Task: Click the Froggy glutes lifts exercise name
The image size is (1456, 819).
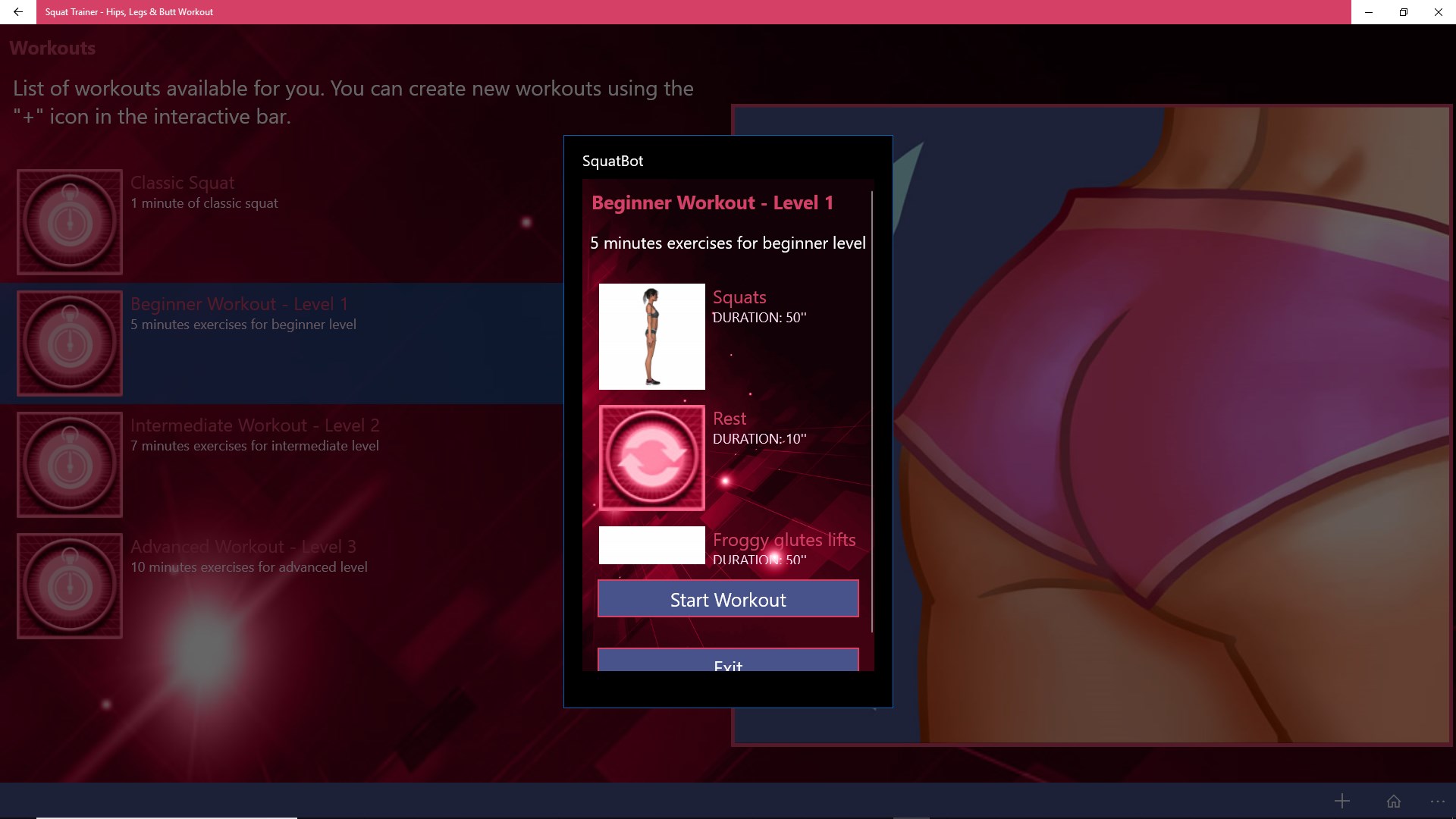Action: coord(783,540)
